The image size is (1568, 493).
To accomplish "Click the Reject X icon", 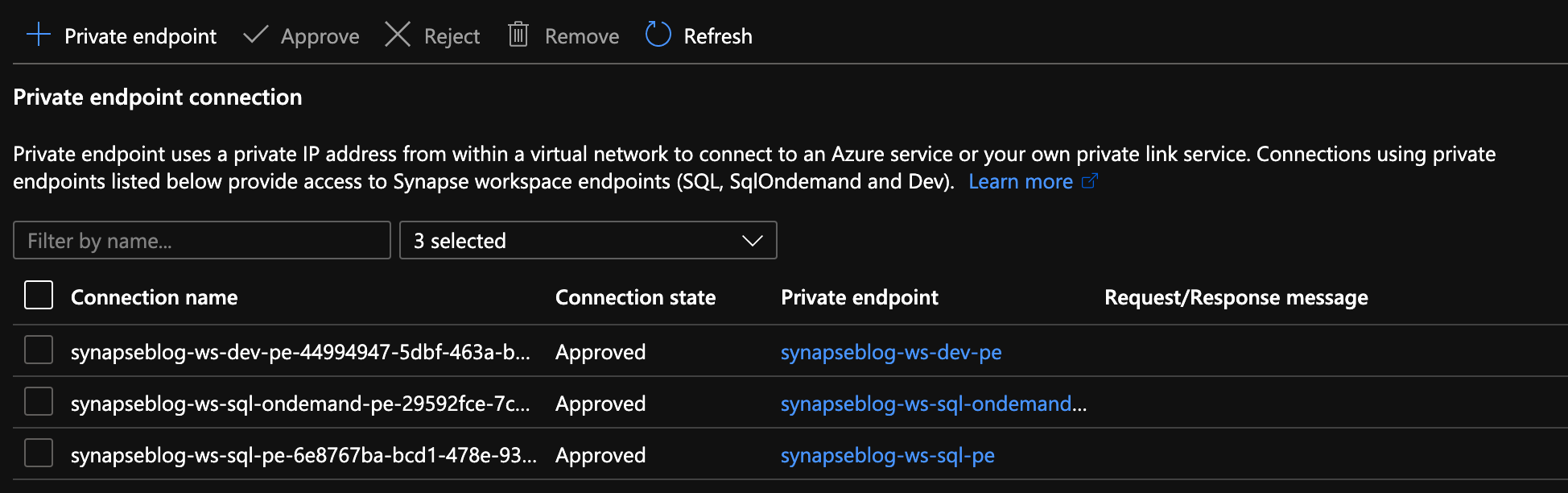I will coord(398,35).
